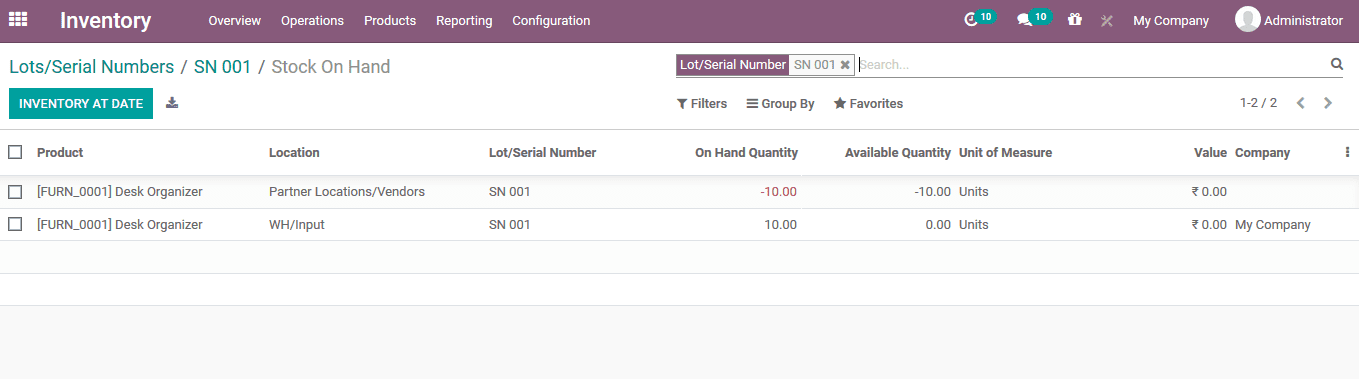Click the search magnifier icon
Viewport: 1361px width, 379px height.
[1336, 64]
